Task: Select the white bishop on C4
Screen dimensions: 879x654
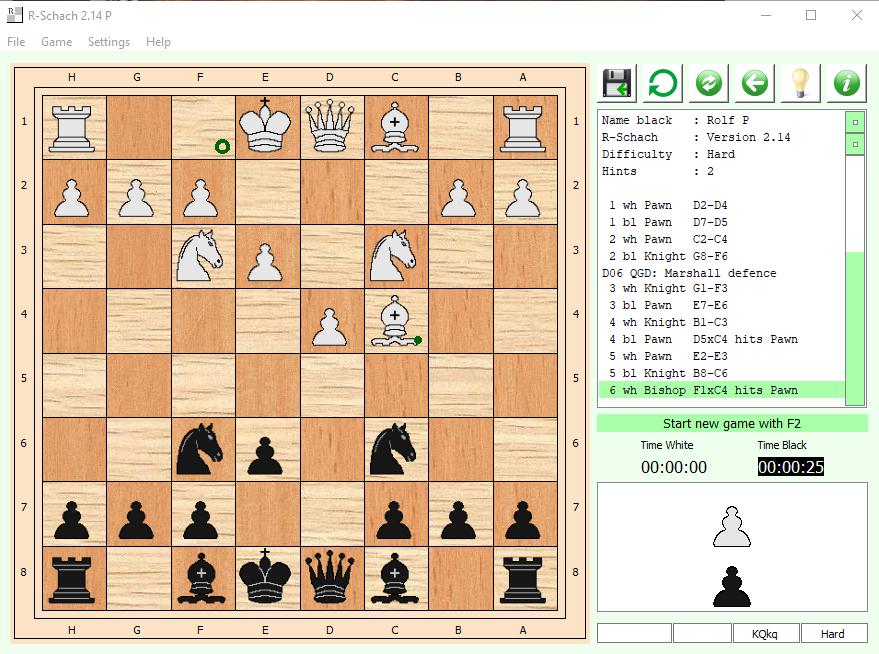Action: tap(395, 322)
